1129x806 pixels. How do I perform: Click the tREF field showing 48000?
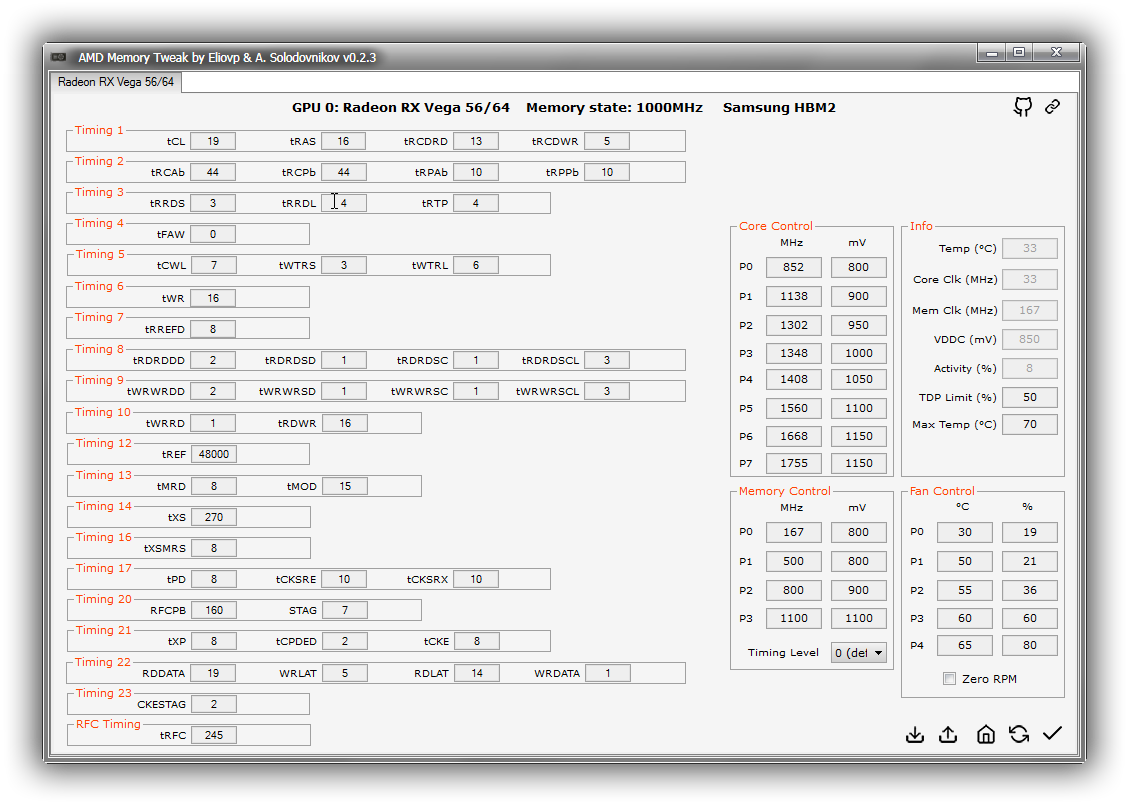point(214,455)
